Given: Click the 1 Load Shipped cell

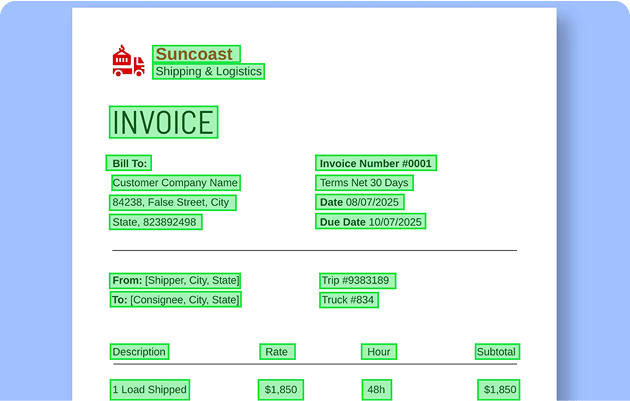Looking at the screenshot, I should (x=150, y=389).
